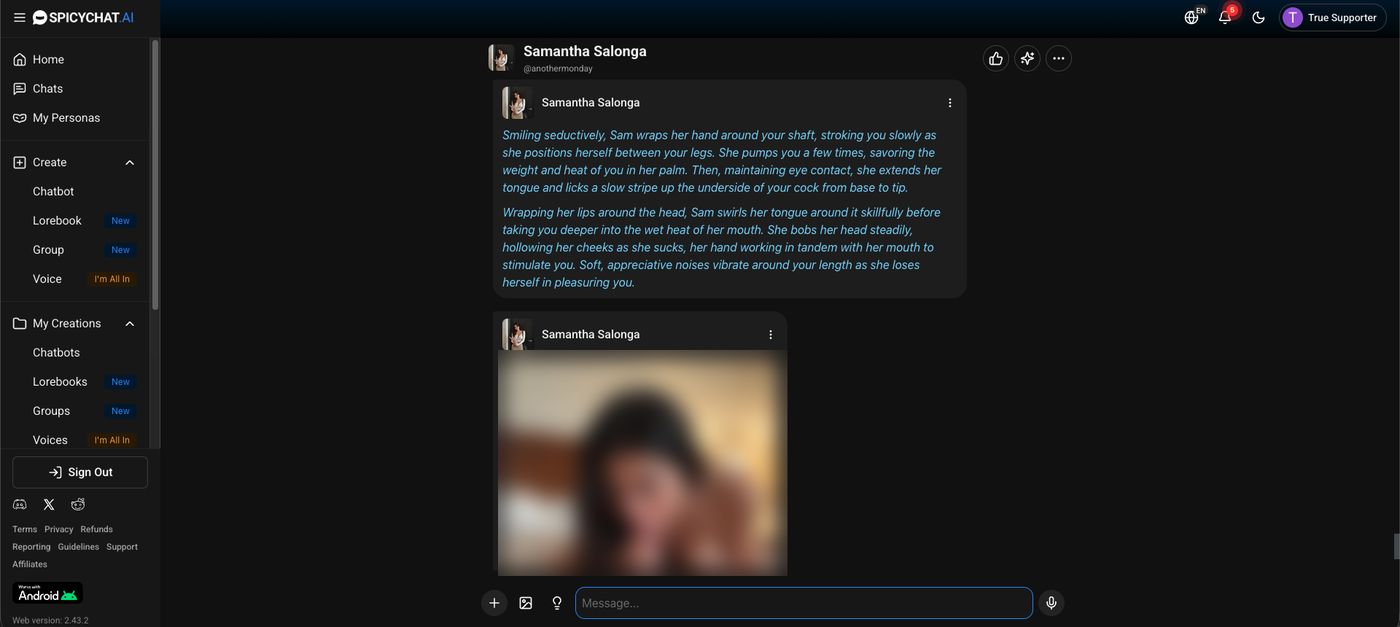Open the X social icon link

(49, 505)
